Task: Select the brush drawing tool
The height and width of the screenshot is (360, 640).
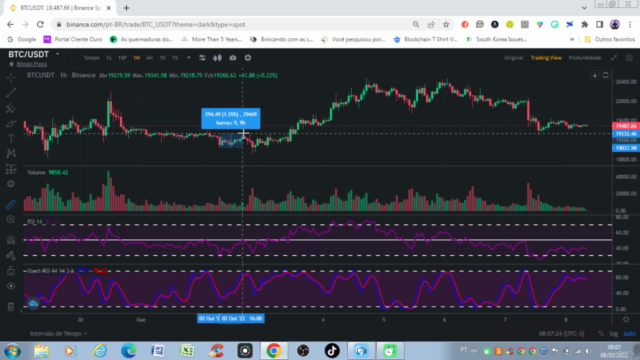Action: point(11,124)
